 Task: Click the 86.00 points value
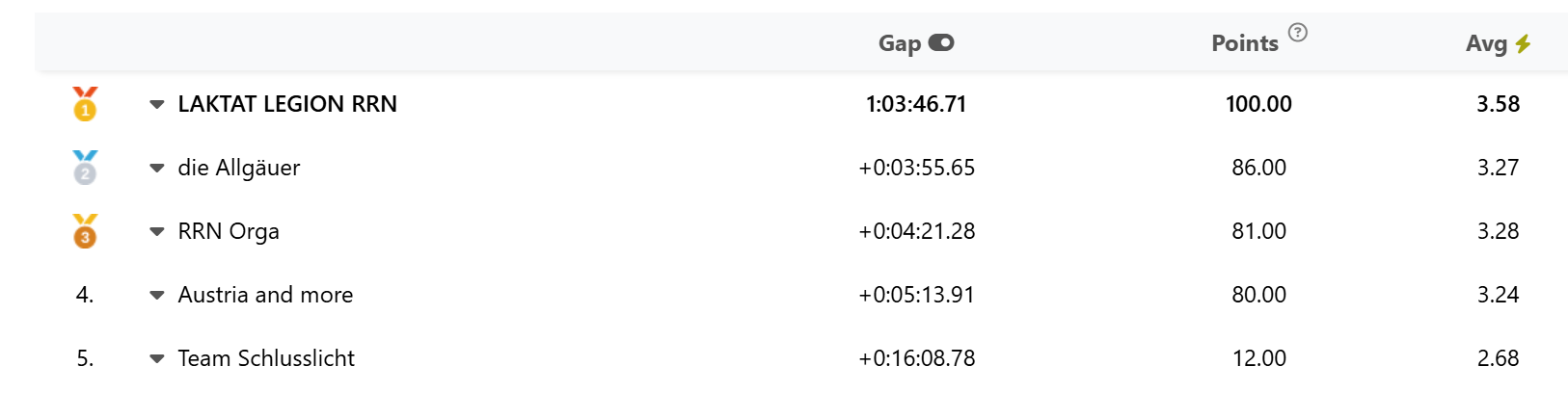tap(1258, 168)
